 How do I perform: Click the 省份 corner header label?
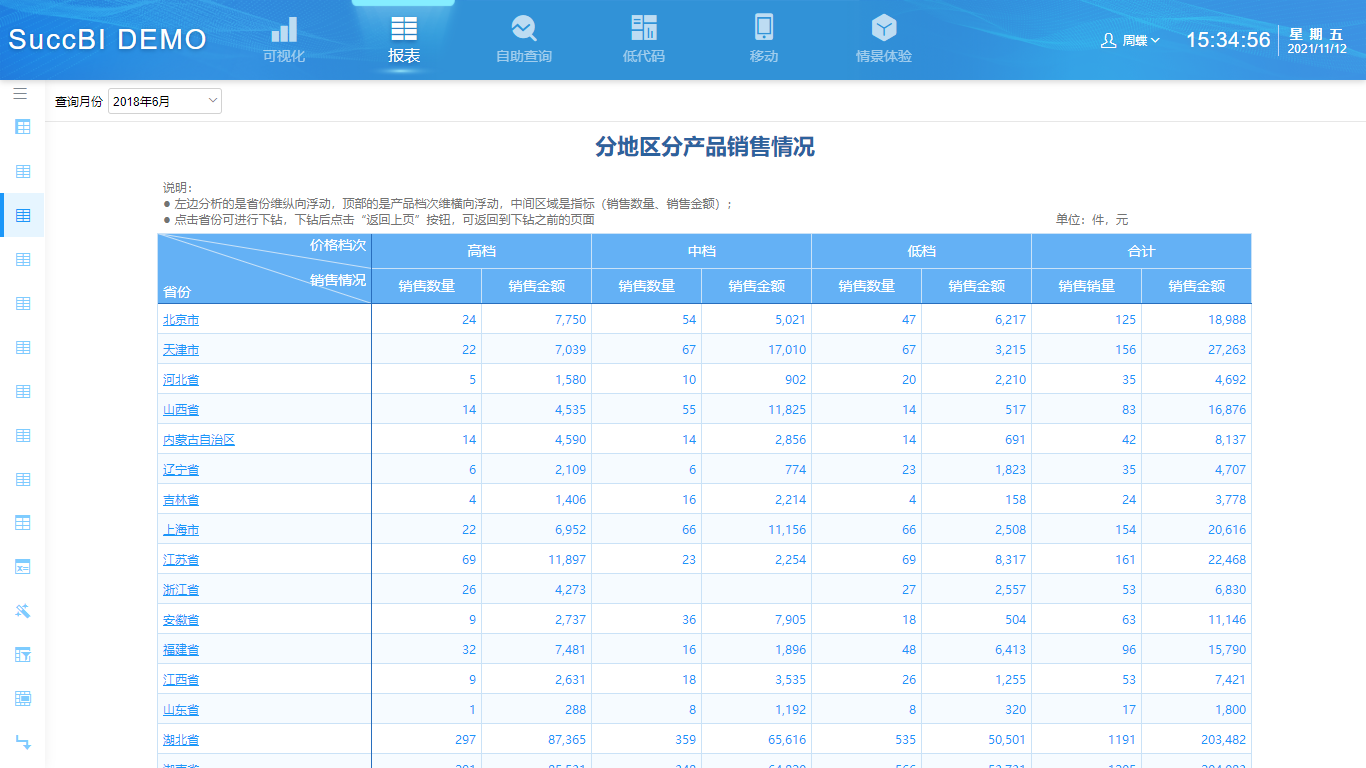click(177, 293)
